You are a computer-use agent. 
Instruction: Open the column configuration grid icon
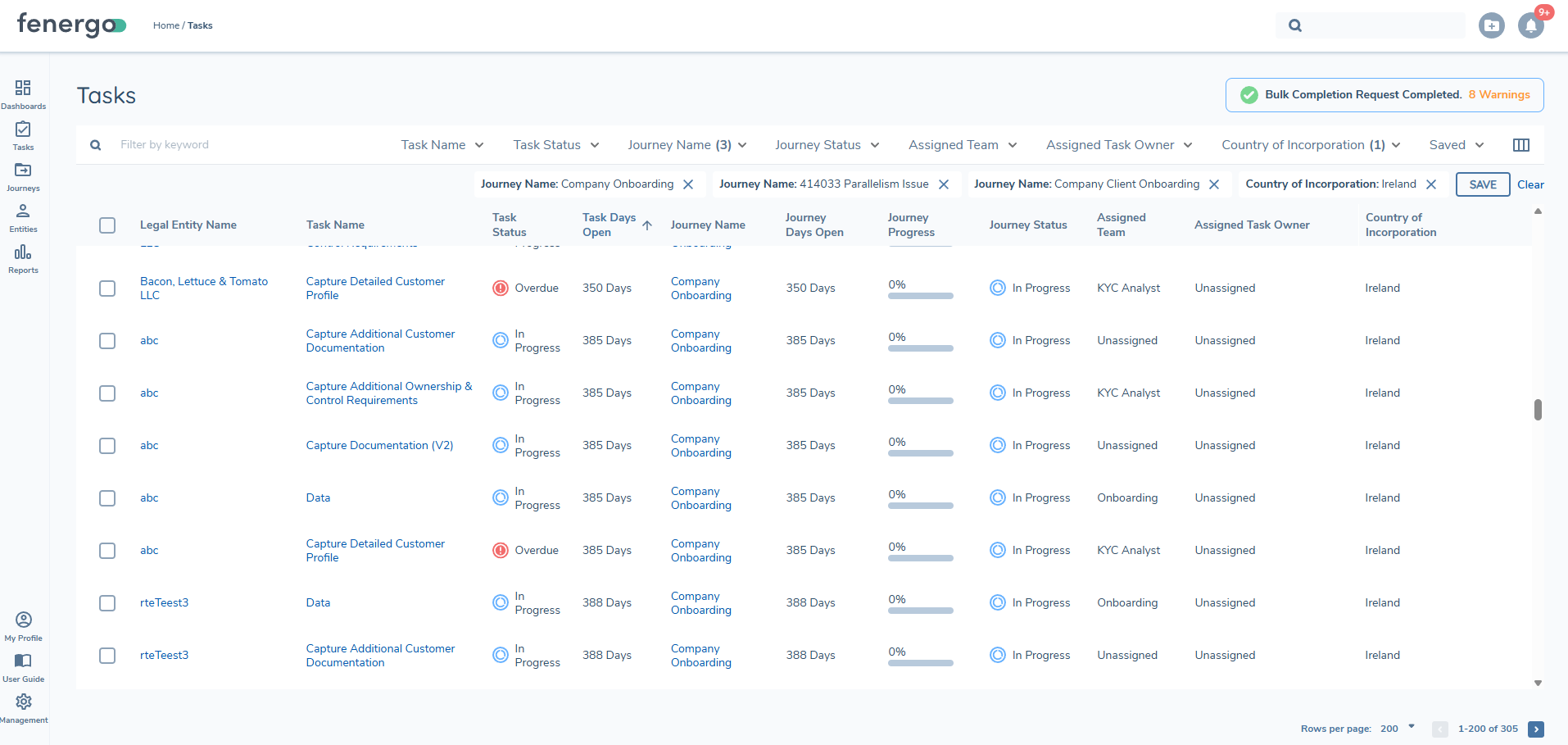pyautogui.click(x=1521, y=144)
